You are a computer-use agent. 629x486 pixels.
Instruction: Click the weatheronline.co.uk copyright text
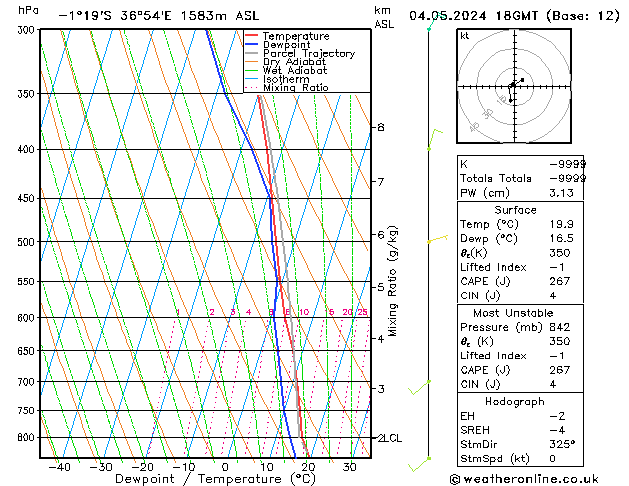pyautogui.click(x=524, y=479)
